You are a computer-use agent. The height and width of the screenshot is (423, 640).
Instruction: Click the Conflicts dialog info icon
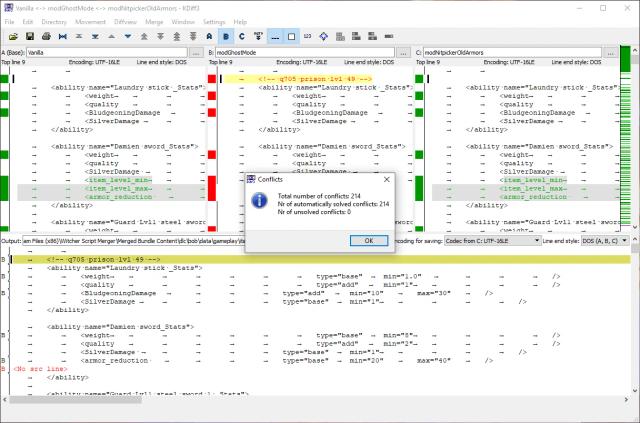pyautogui.click(x=260, y=200)
